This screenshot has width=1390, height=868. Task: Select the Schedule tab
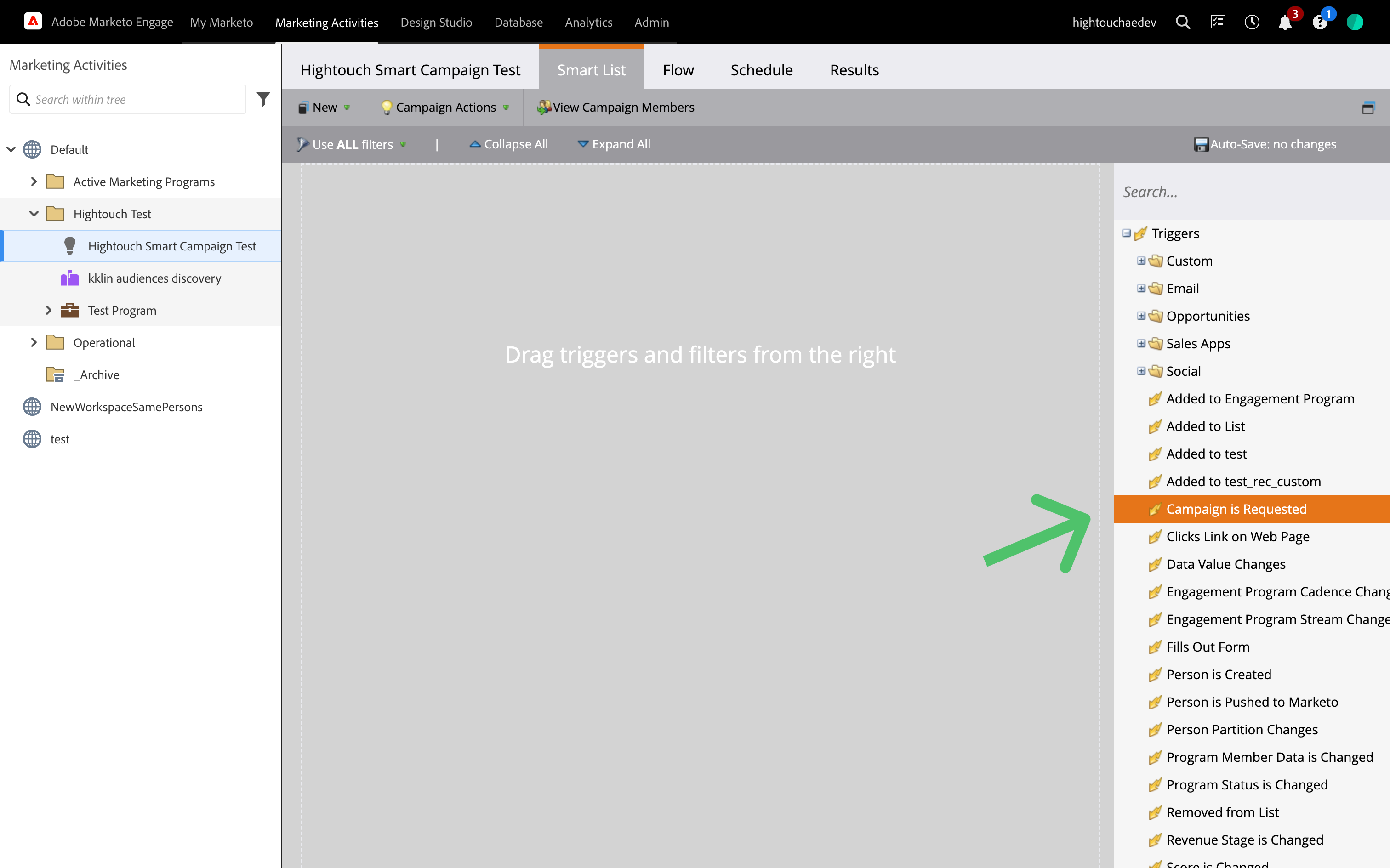(762, 70)
